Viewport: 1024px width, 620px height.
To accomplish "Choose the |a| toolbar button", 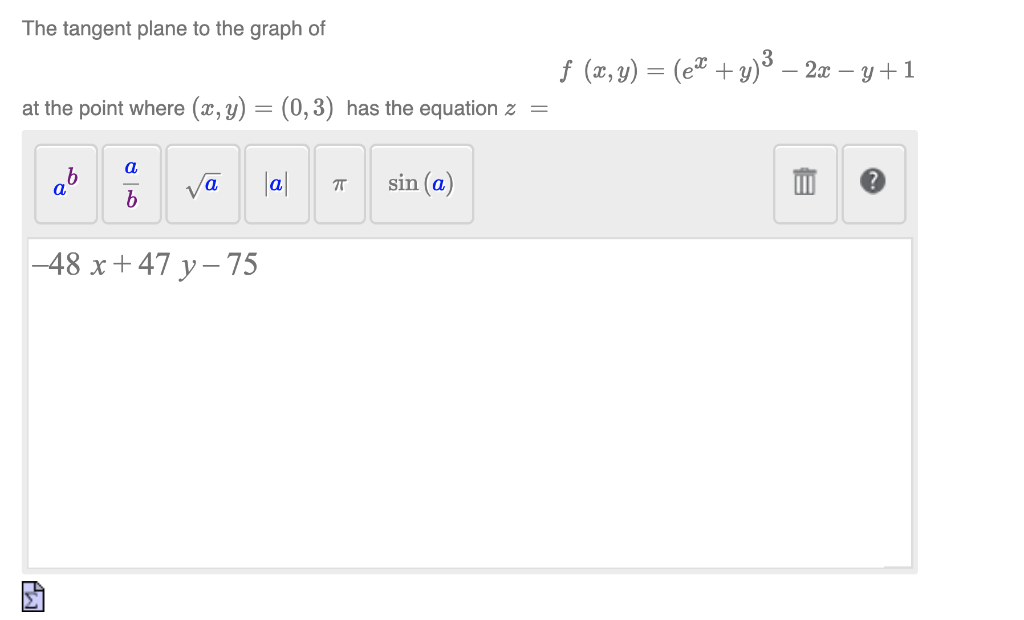I will pos(276,184).
